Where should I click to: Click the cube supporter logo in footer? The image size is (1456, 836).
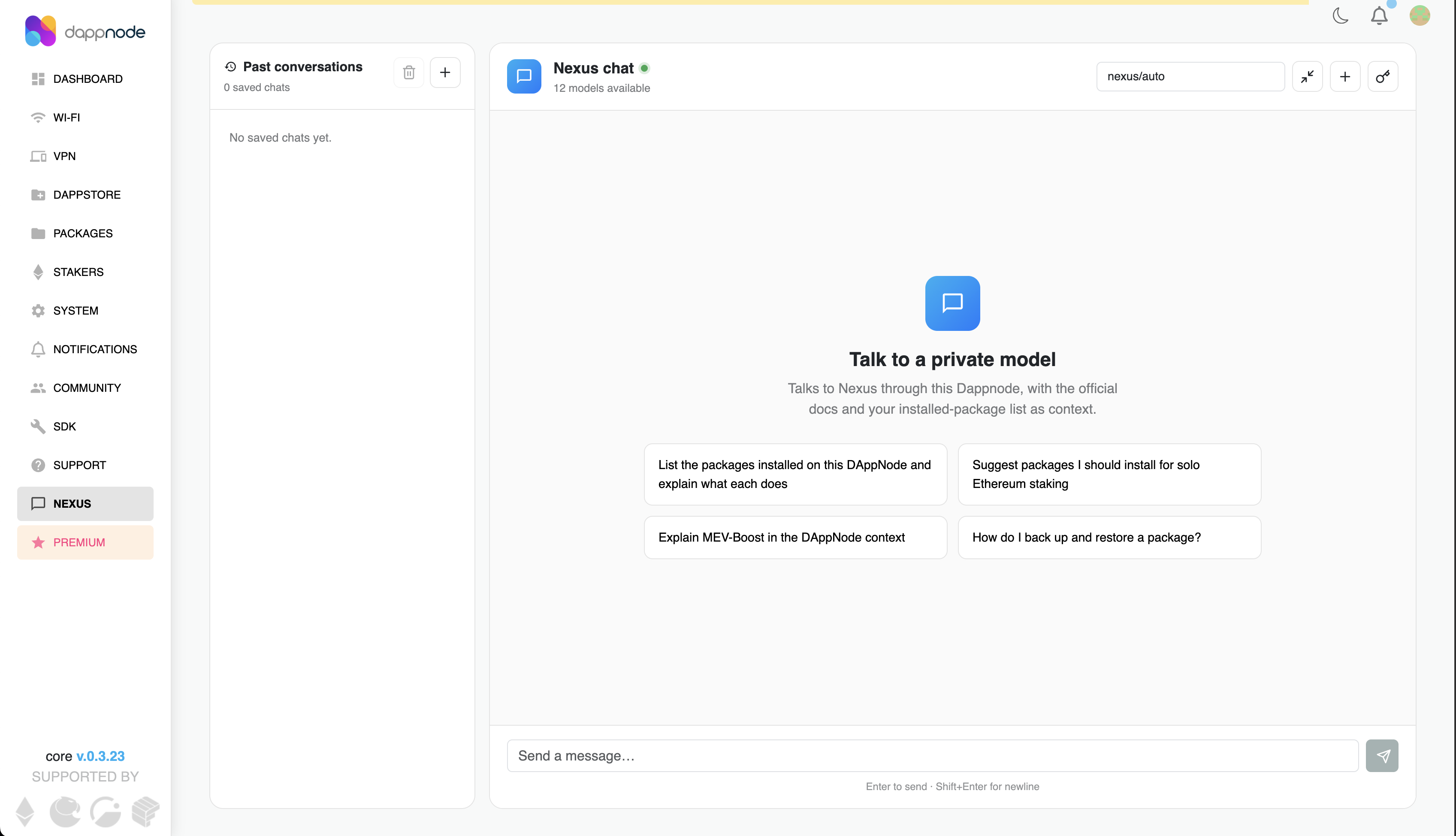coord(145,811)
